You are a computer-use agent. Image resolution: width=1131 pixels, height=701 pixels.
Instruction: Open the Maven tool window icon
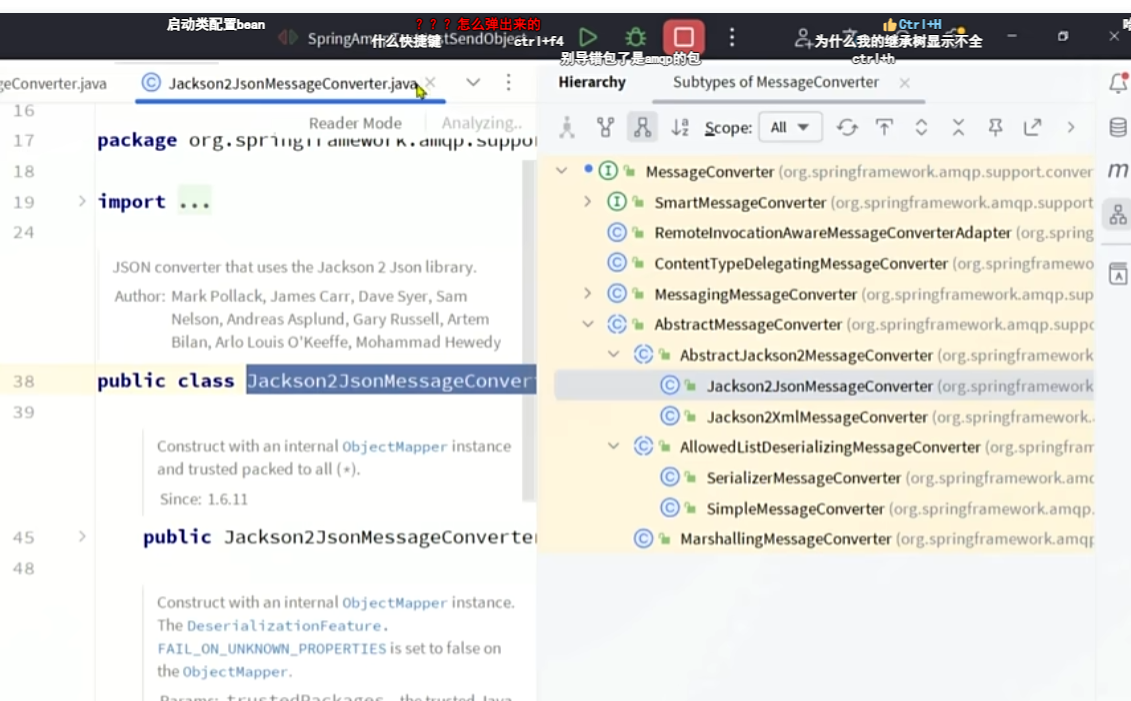click(1118, 170)
